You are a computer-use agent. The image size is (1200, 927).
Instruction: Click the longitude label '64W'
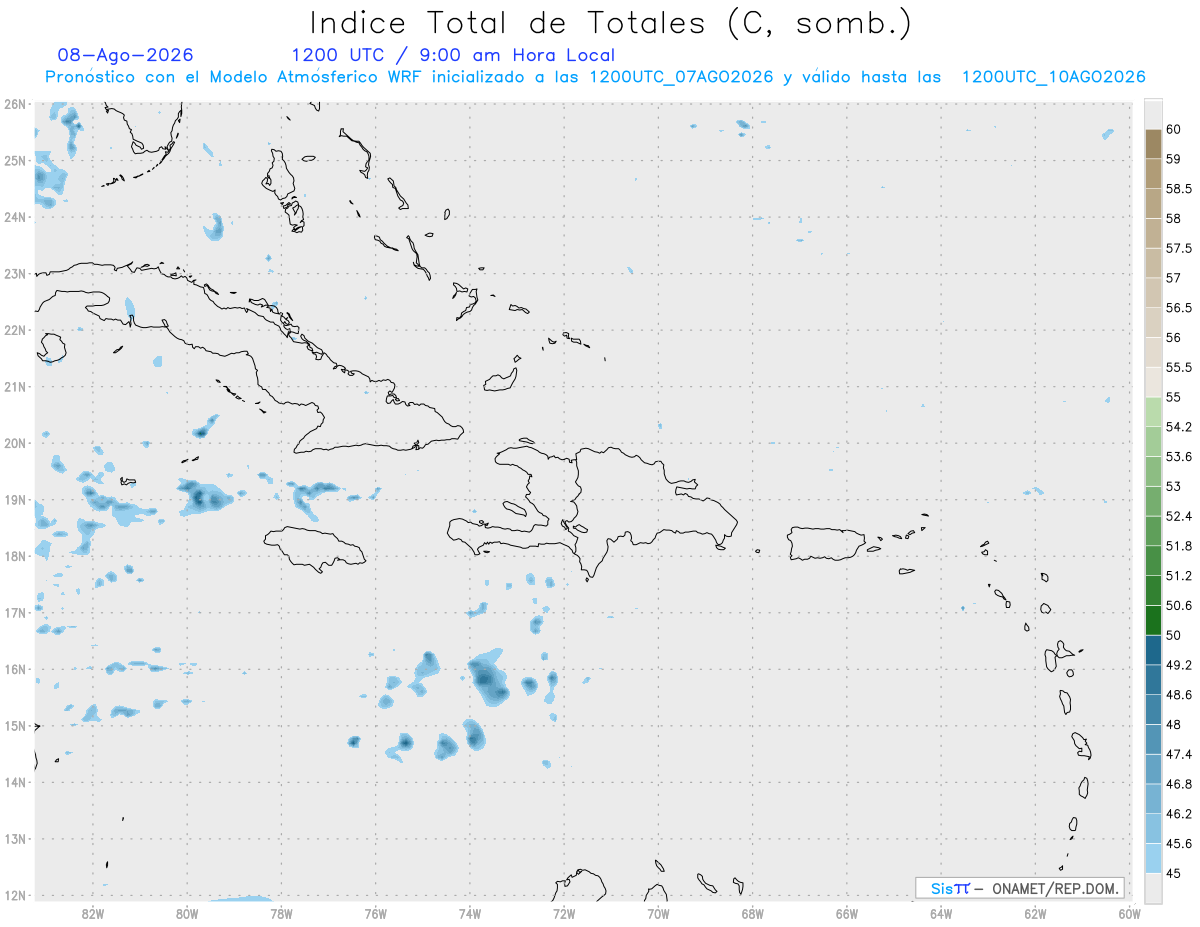(940, 913)
